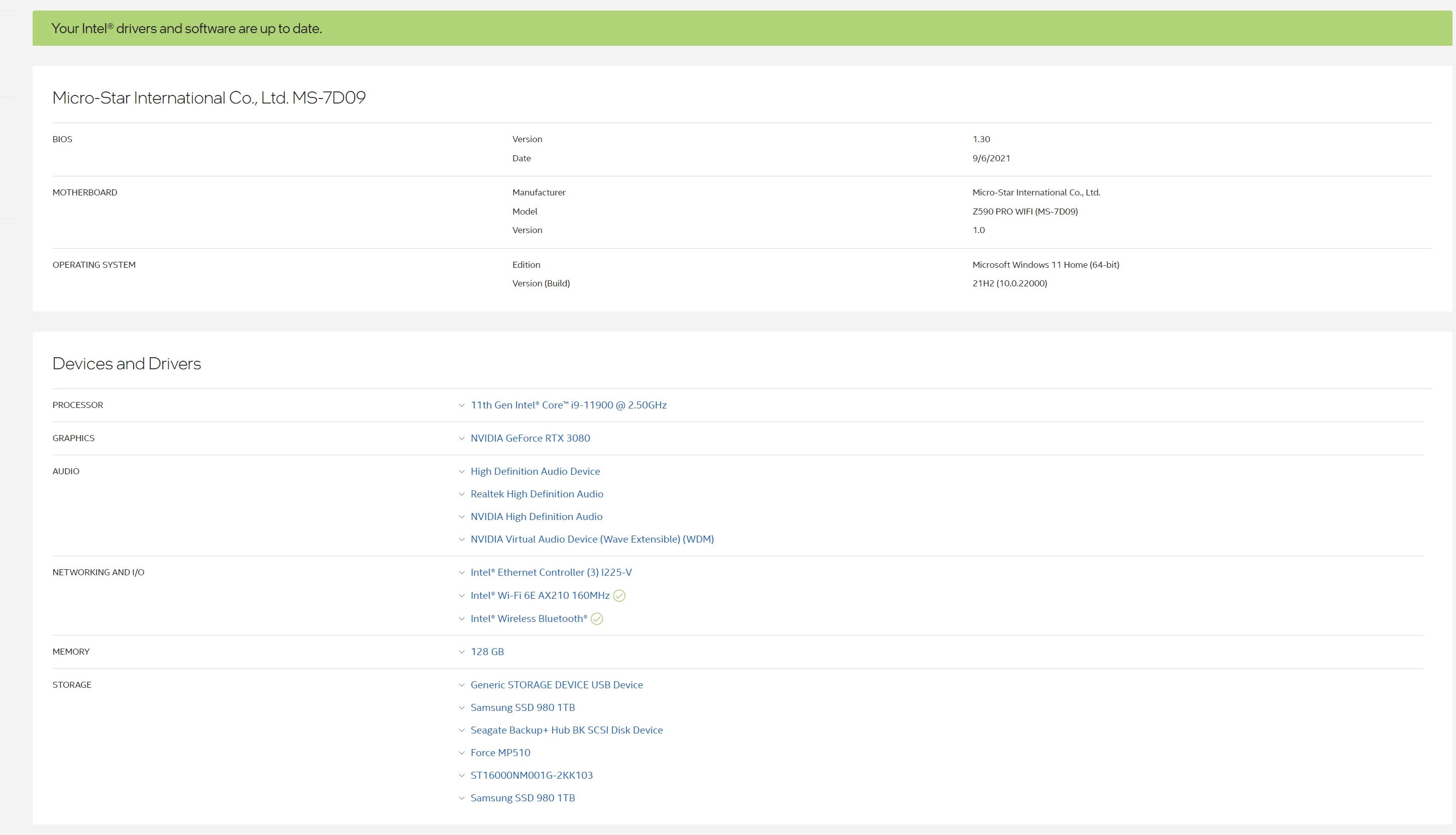Open Seagate Backup+ Hub BK SCSI Disk Device
This screenshot has width=1456, height=835.
point(566,730)
